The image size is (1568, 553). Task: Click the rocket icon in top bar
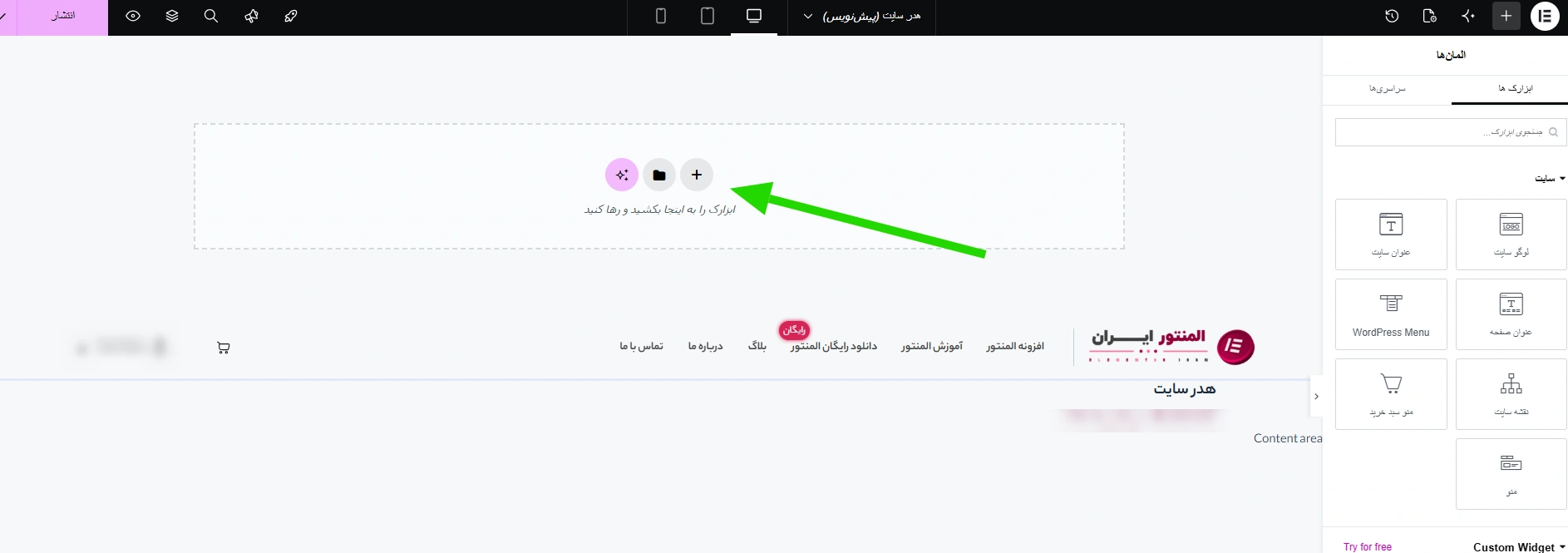click(x=290, y=16)
